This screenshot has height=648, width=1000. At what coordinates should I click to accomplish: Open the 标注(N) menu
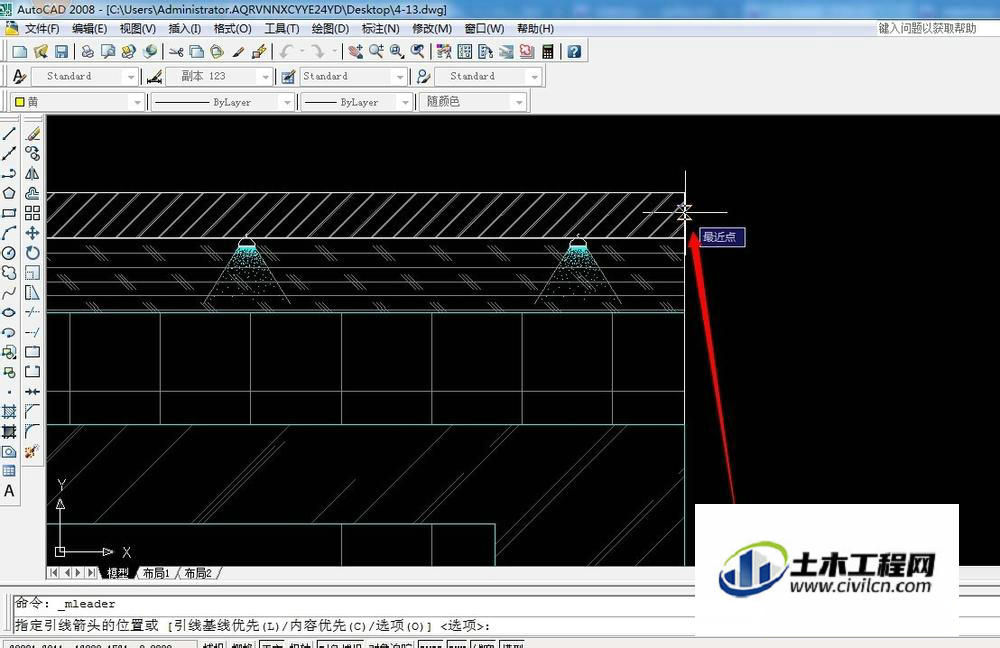(x=380, y=29)
